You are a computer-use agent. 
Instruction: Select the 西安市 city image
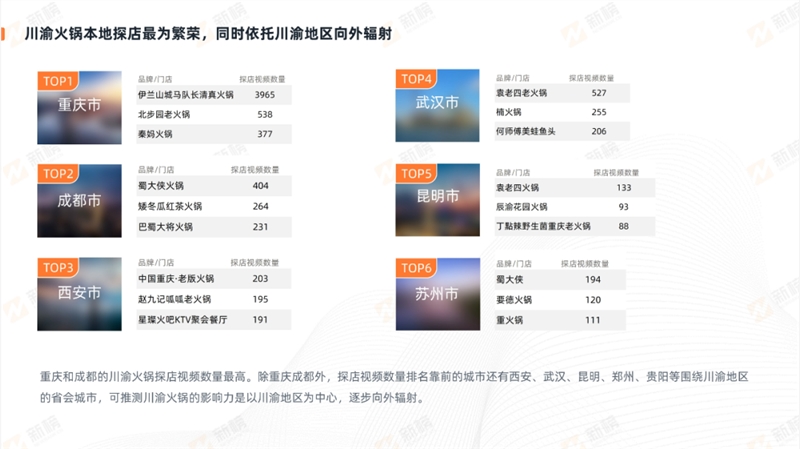[x=80, y=293]
